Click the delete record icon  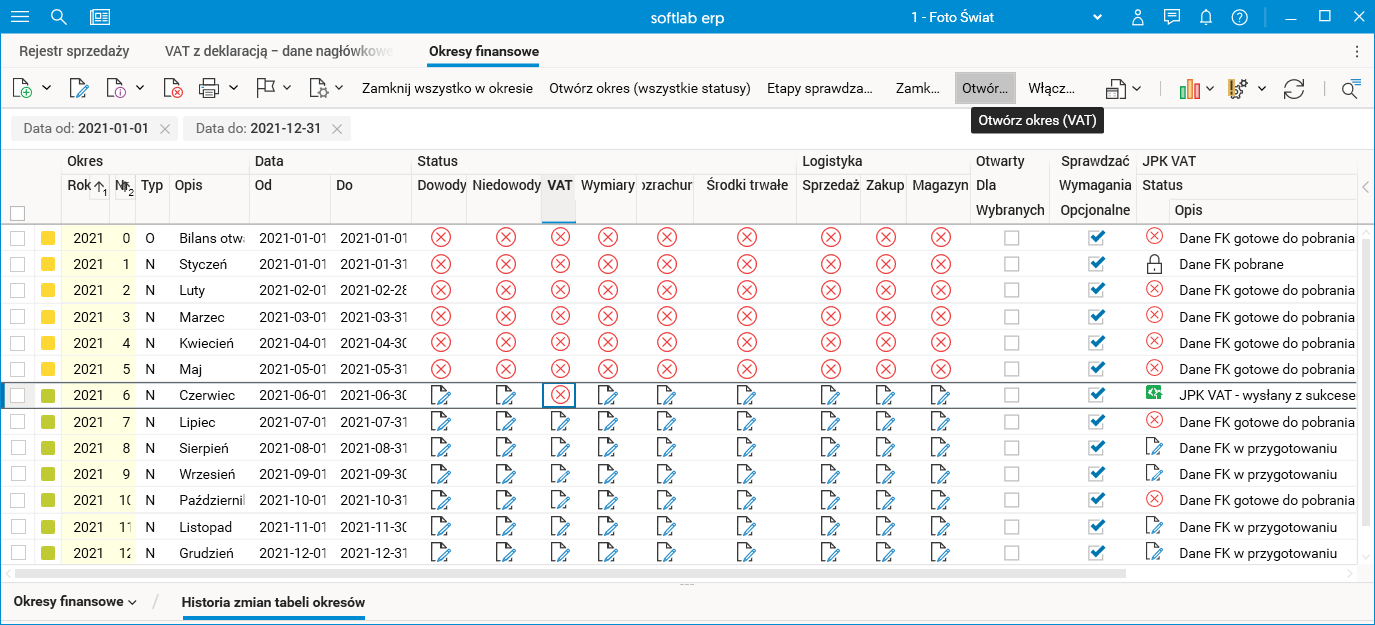tap(172, 88)
